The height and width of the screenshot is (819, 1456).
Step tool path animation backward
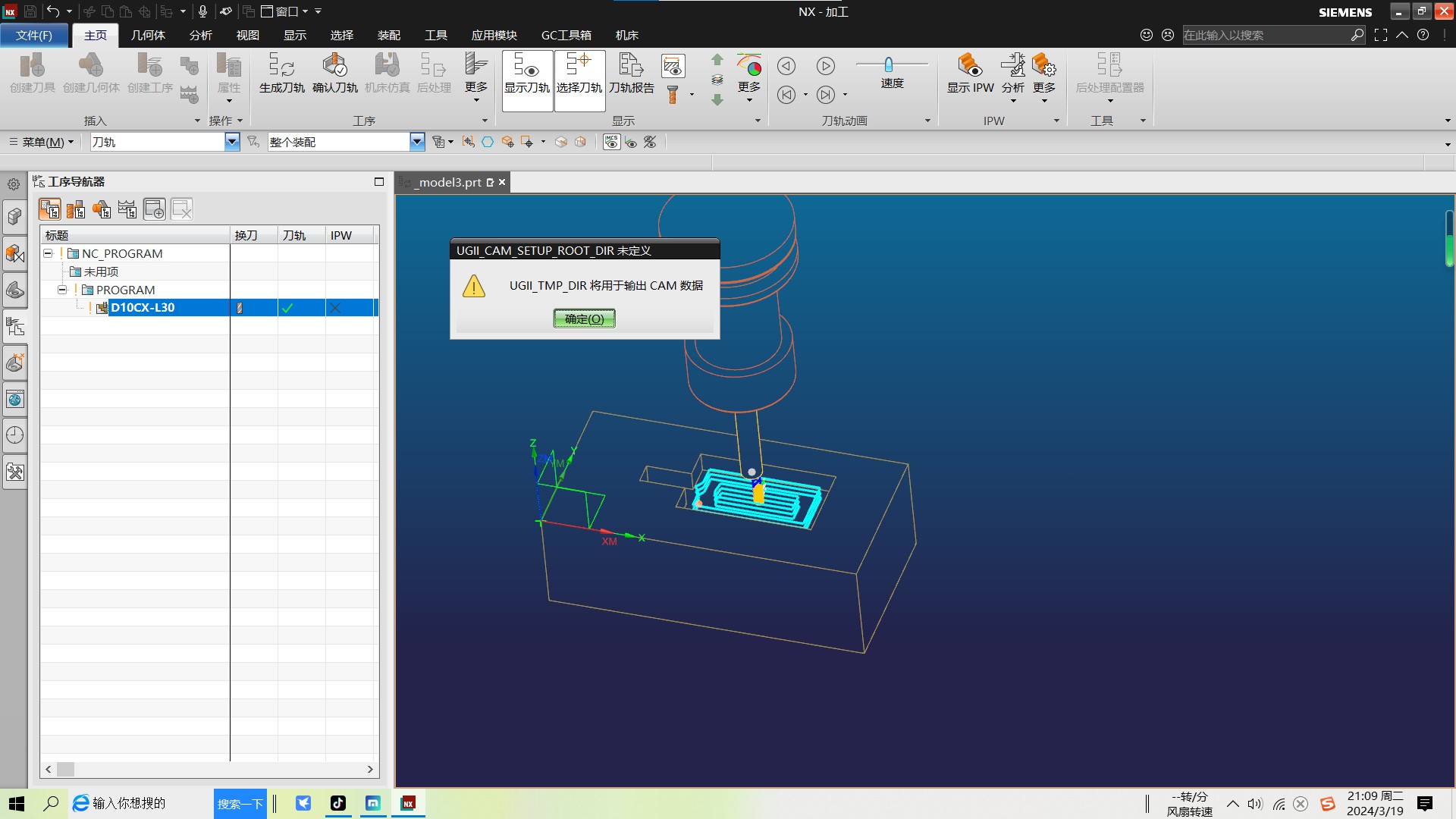[x=786, y=66]
